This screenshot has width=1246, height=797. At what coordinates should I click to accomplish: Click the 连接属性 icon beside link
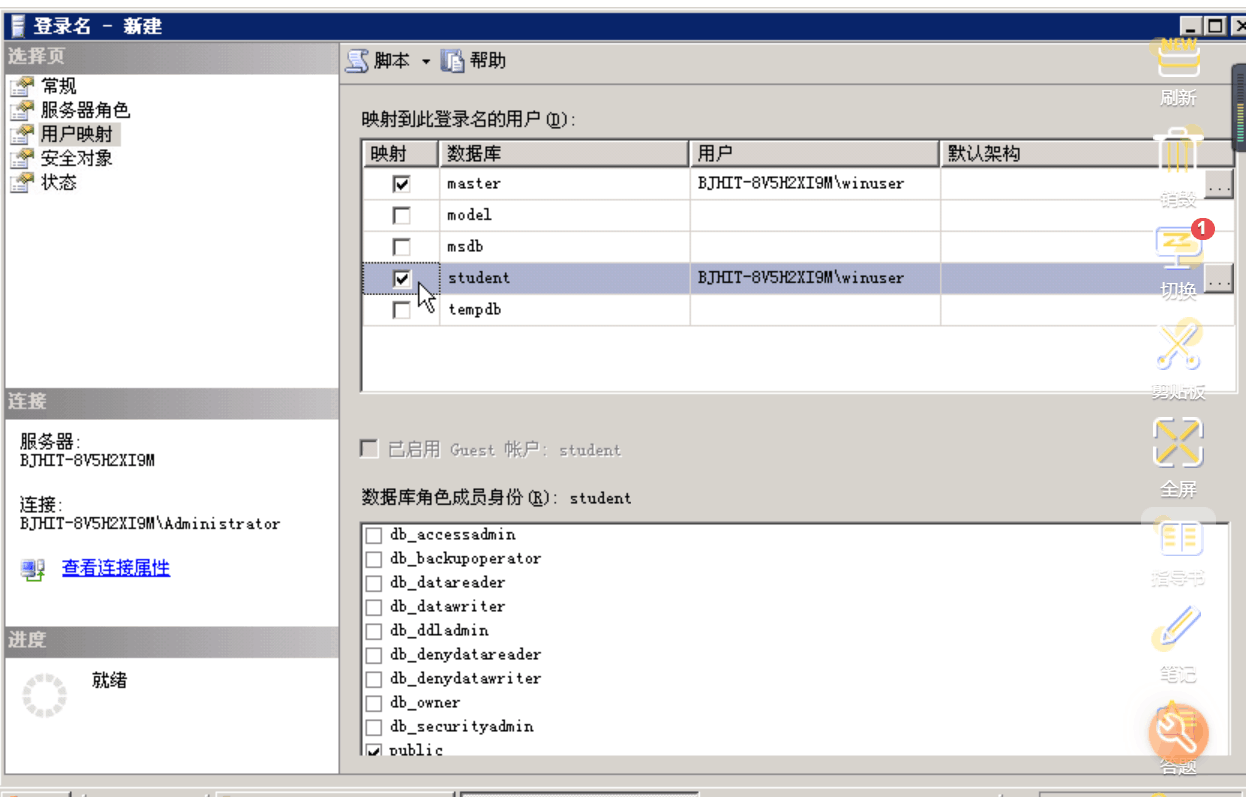click(x=33, y=569)
